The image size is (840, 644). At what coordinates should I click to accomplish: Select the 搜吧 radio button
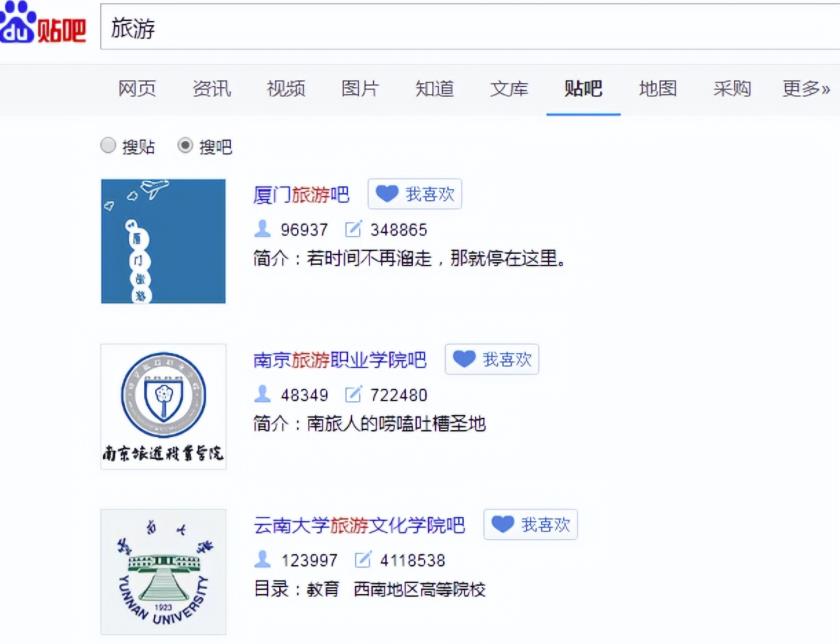185,146
